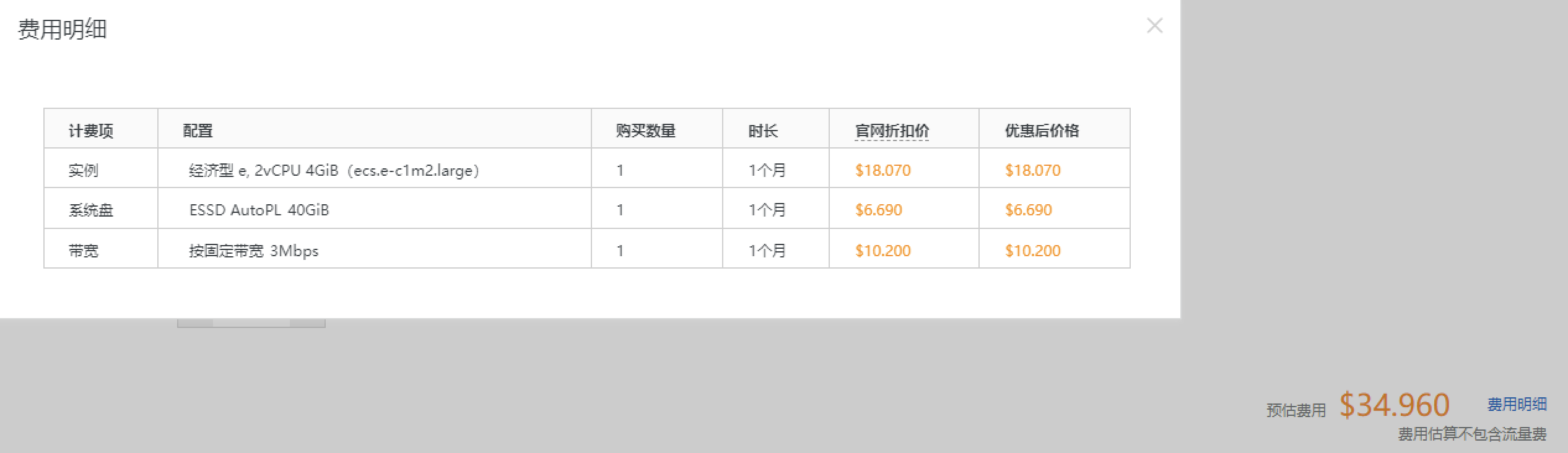Click the 按固定带宽 3Mbps configuration text

click(x=254, y=251)
